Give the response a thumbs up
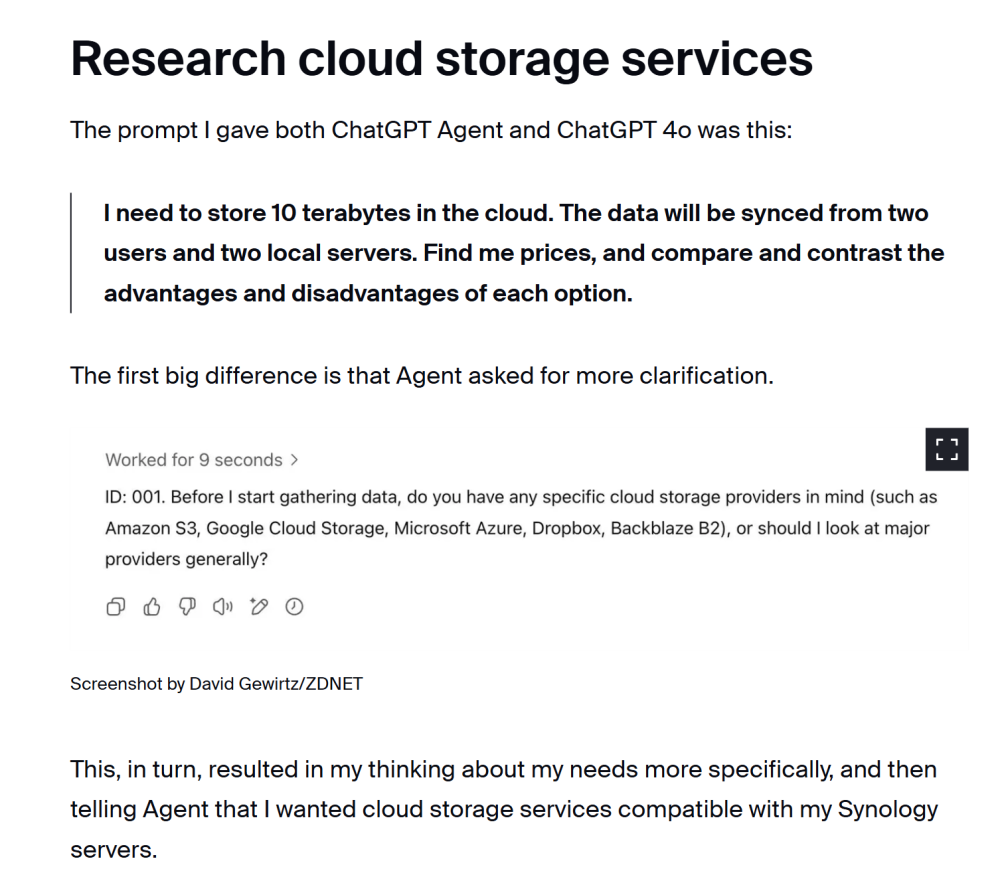 152,606
